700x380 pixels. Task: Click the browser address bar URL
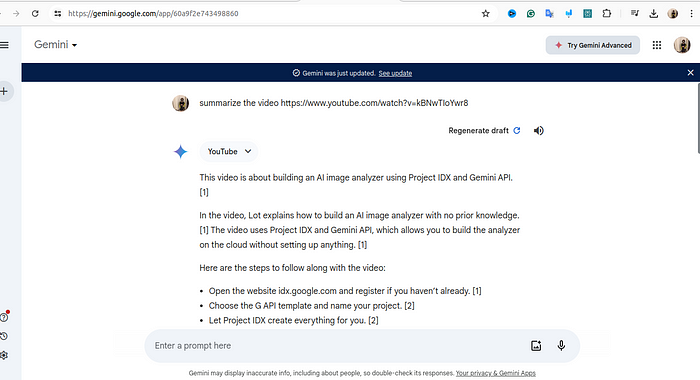[x=153, y=13]
